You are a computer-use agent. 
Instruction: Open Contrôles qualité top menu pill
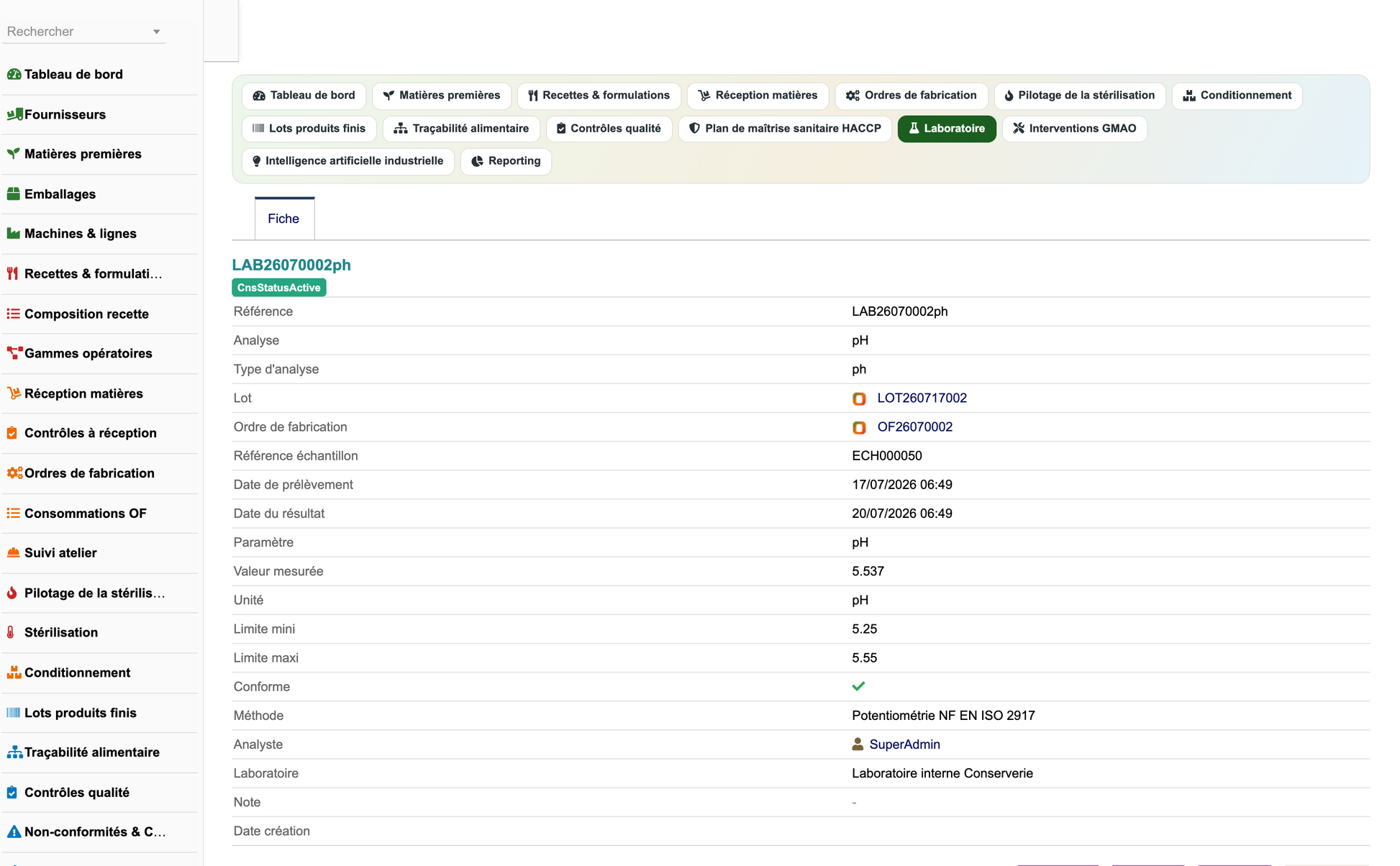click(609, 129)
